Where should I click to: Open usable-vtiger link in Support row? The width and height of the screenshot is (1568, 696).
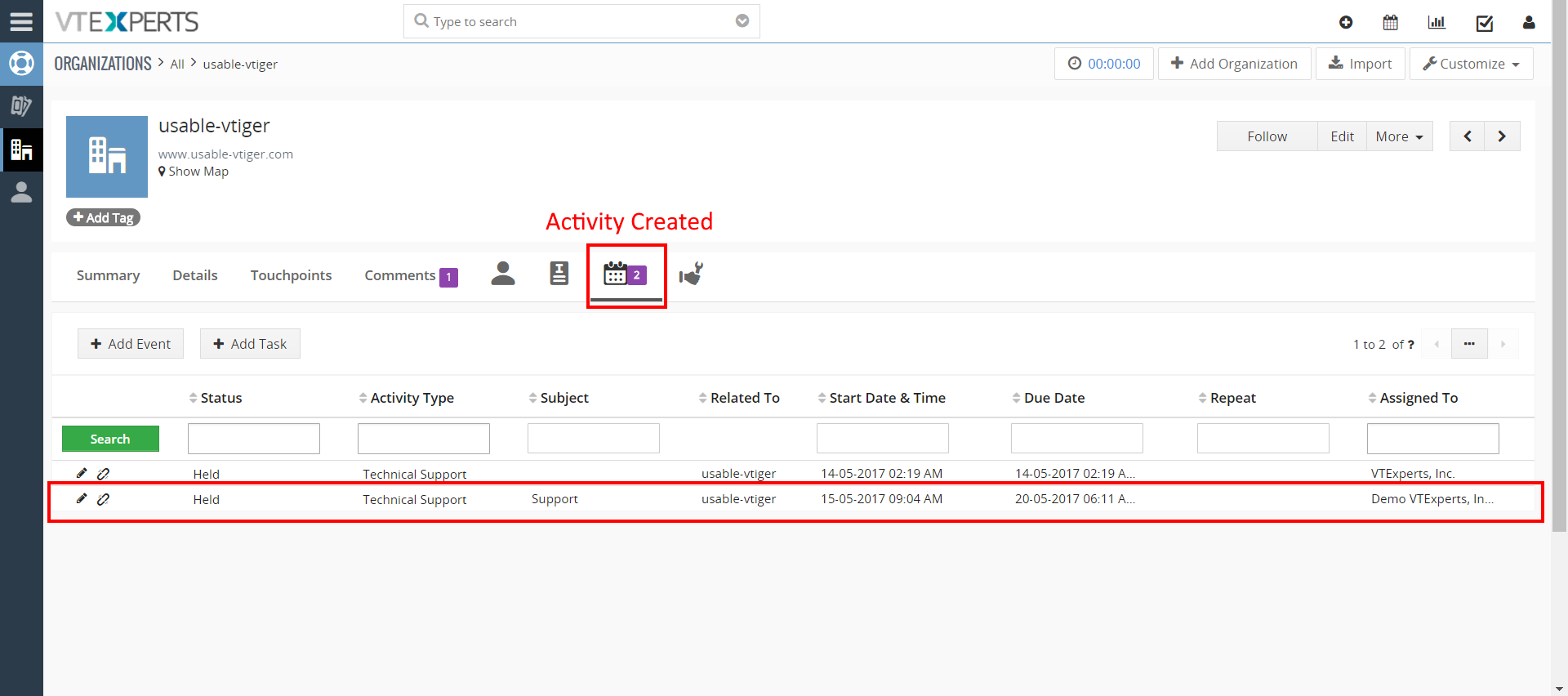coord(739,498)
